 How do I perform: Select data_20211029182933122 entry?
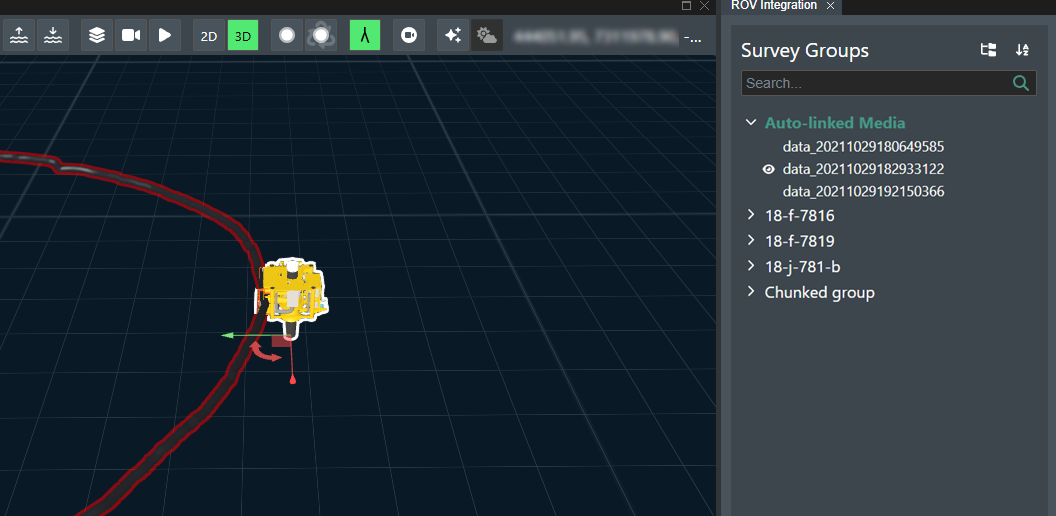click(863, 169)
